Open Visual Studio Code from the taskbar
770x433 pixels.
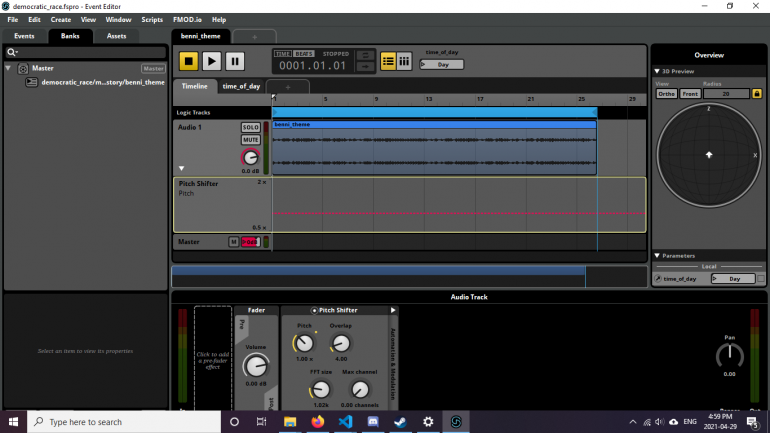[x=345, y=422]
